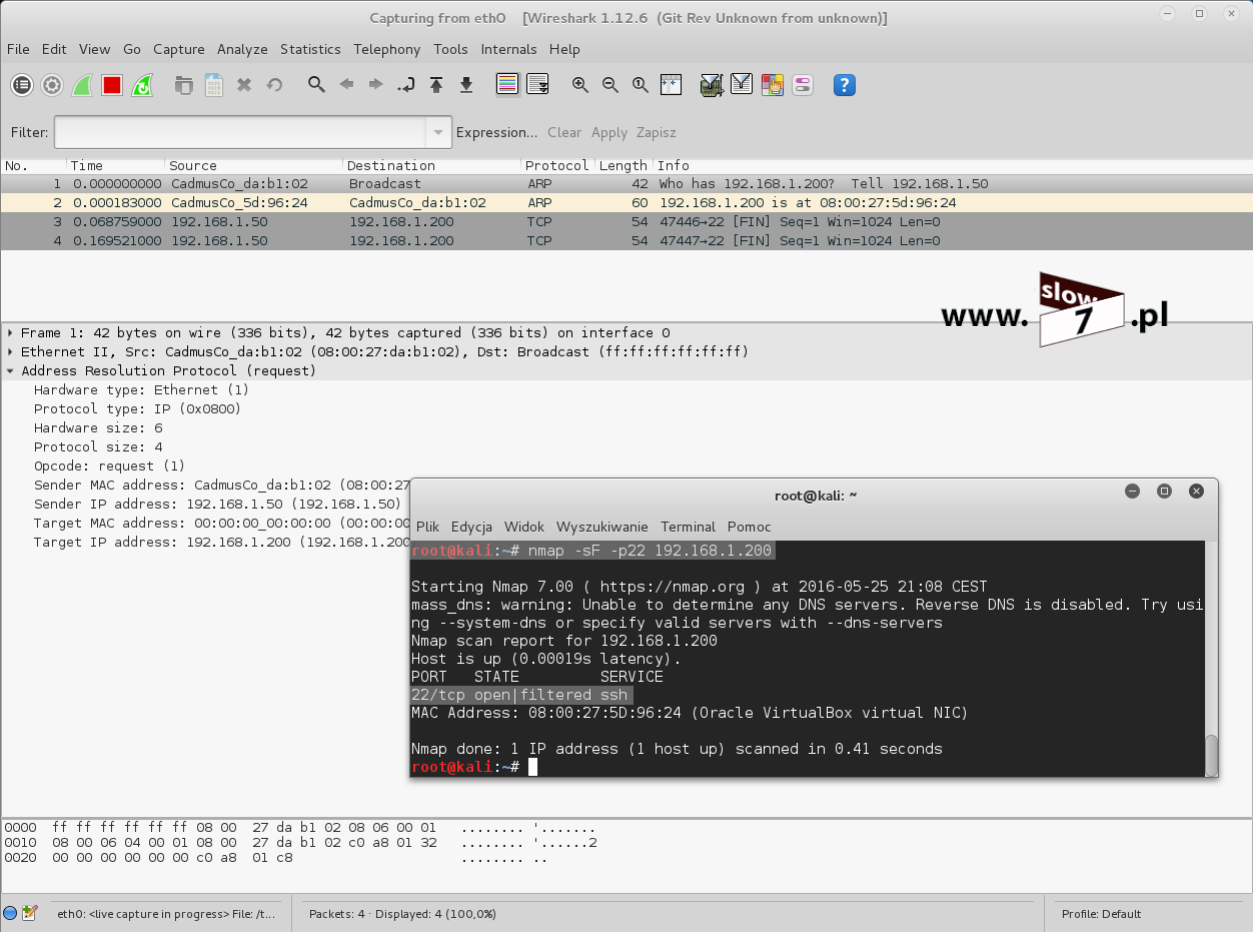The image size is (1253, 932).
Task: Toggle auto scroll during live capture
Action: tap(538, 85)
